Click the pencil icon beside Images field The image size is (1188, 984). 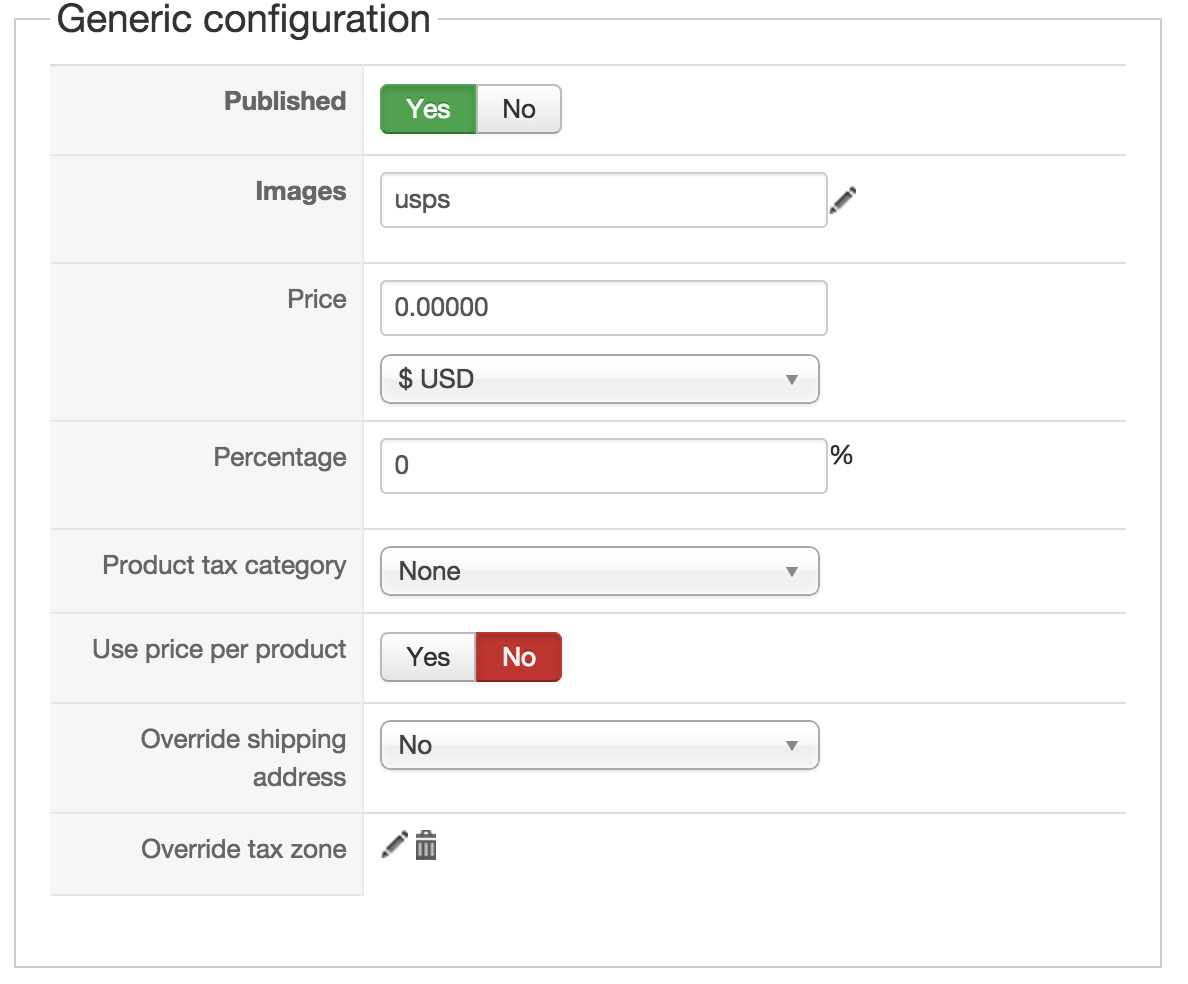pyautogui.click(x=843, y=200)
